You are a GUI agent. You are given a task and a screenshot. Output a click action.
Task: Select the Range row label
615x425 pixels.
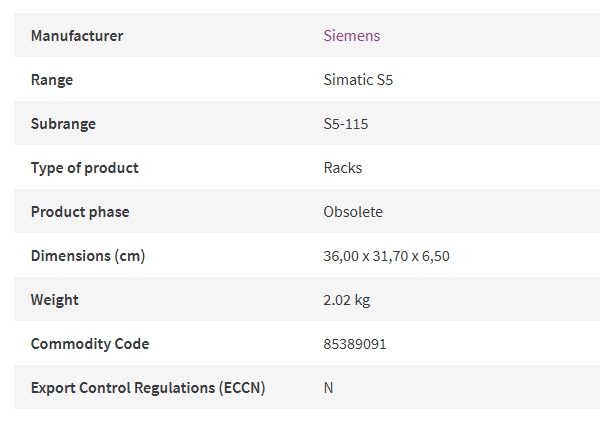(x=52, y=80)
